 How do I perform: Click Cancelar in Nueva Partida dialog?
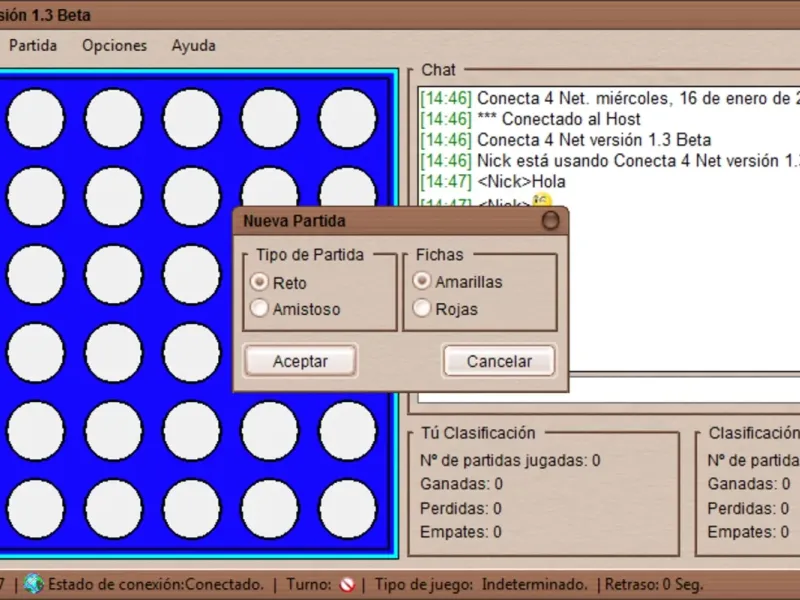click(x=499, y=361)
